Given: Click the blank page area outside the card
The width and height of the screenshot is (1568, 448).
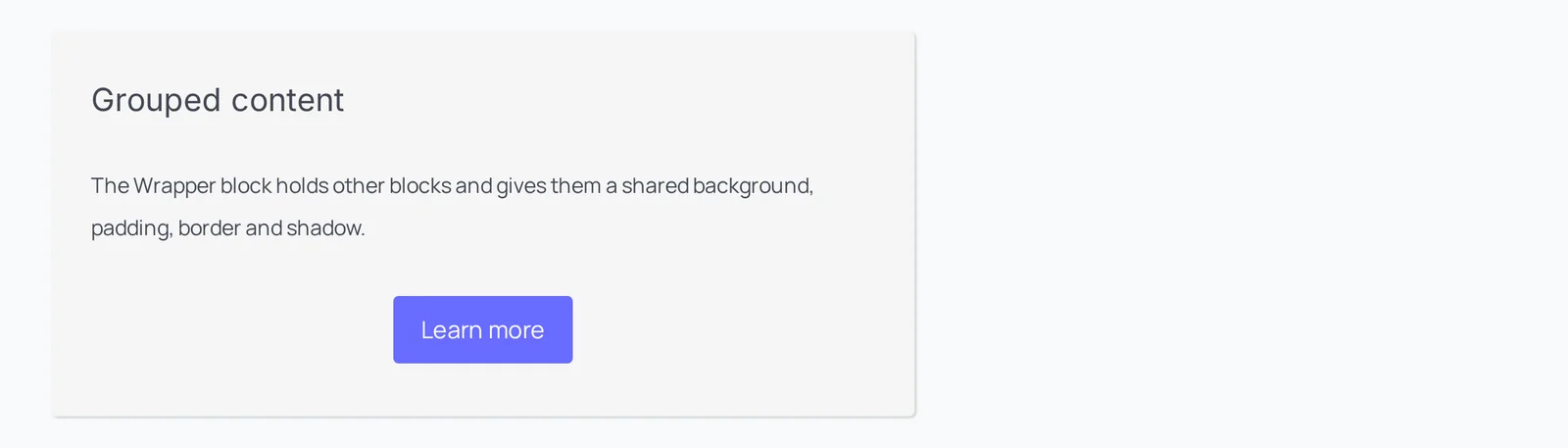Looking at the screenshot, I should [x=1235, y=224].
